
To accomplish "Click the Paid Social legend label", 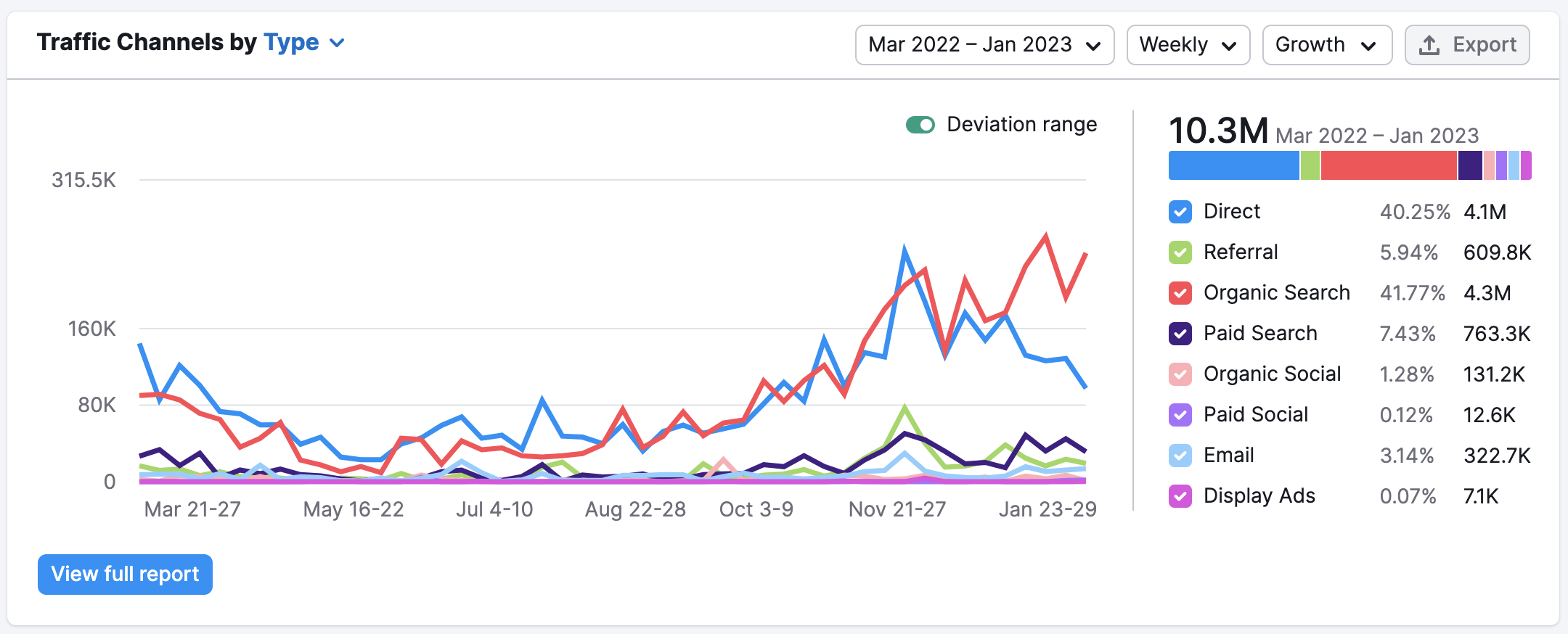I will click(x=1256, y=414).
